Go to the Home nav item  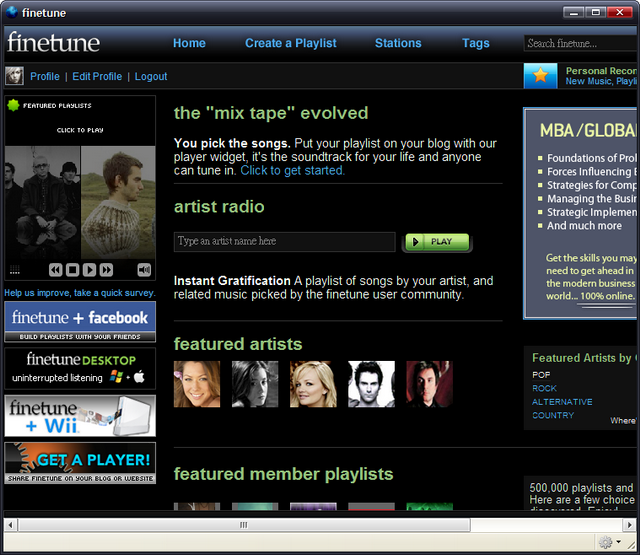click(x=189, y=43)
